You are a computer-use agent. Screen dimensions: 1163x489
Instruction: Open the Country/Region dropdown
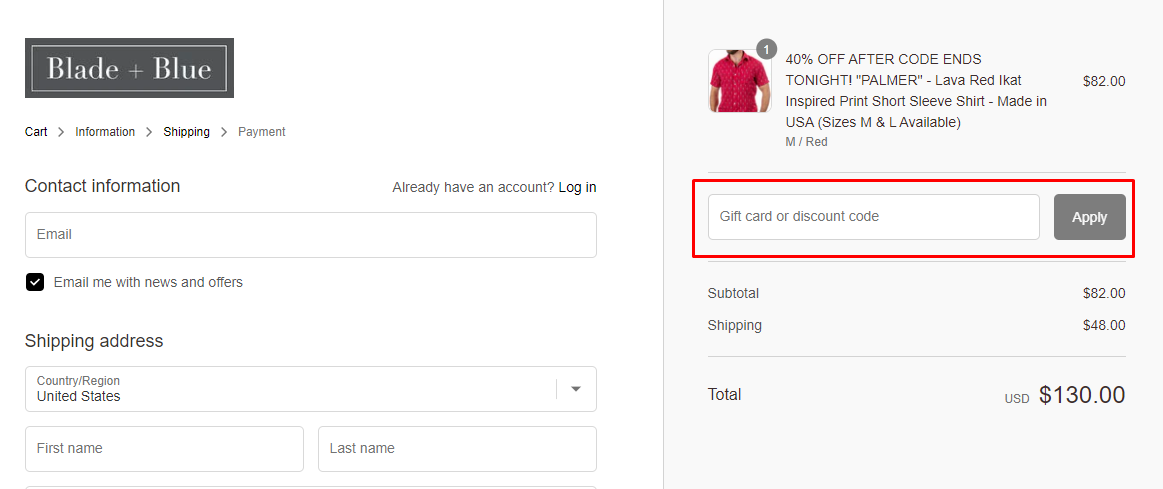pyautogui.click(x=311, y=389)
